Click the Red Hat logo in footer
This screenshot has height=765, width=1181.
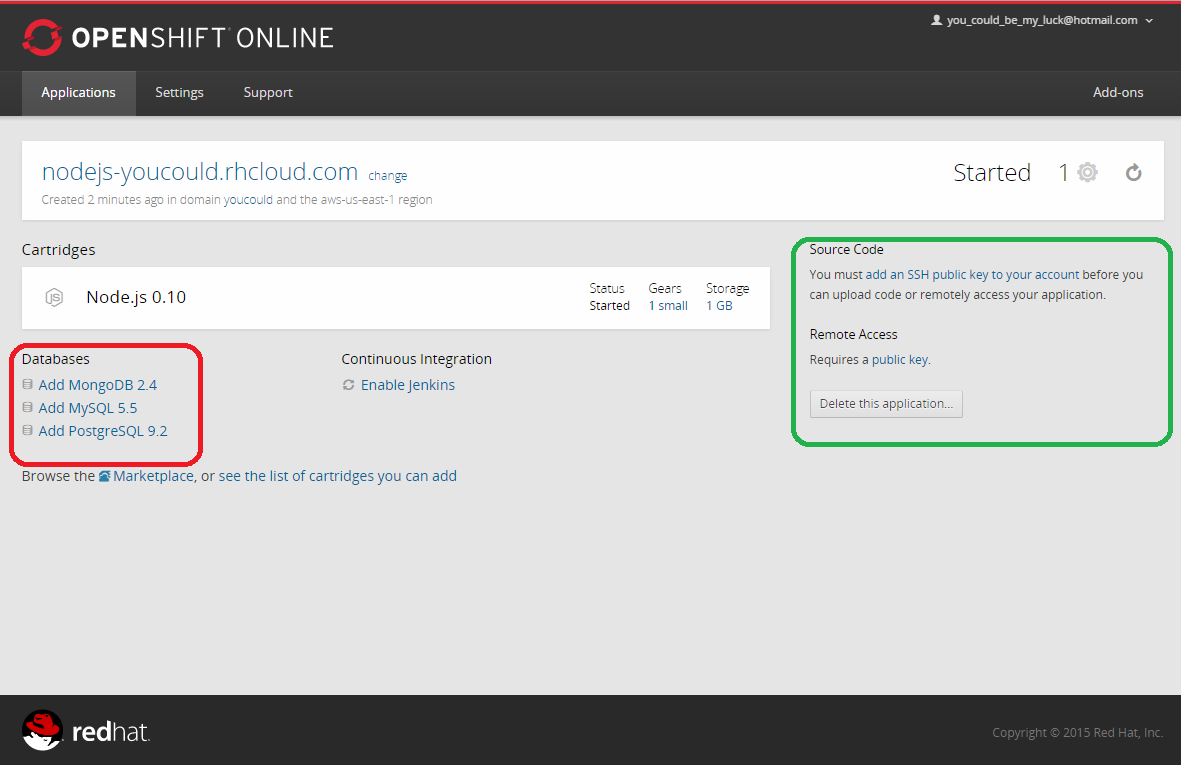[86, 731]
